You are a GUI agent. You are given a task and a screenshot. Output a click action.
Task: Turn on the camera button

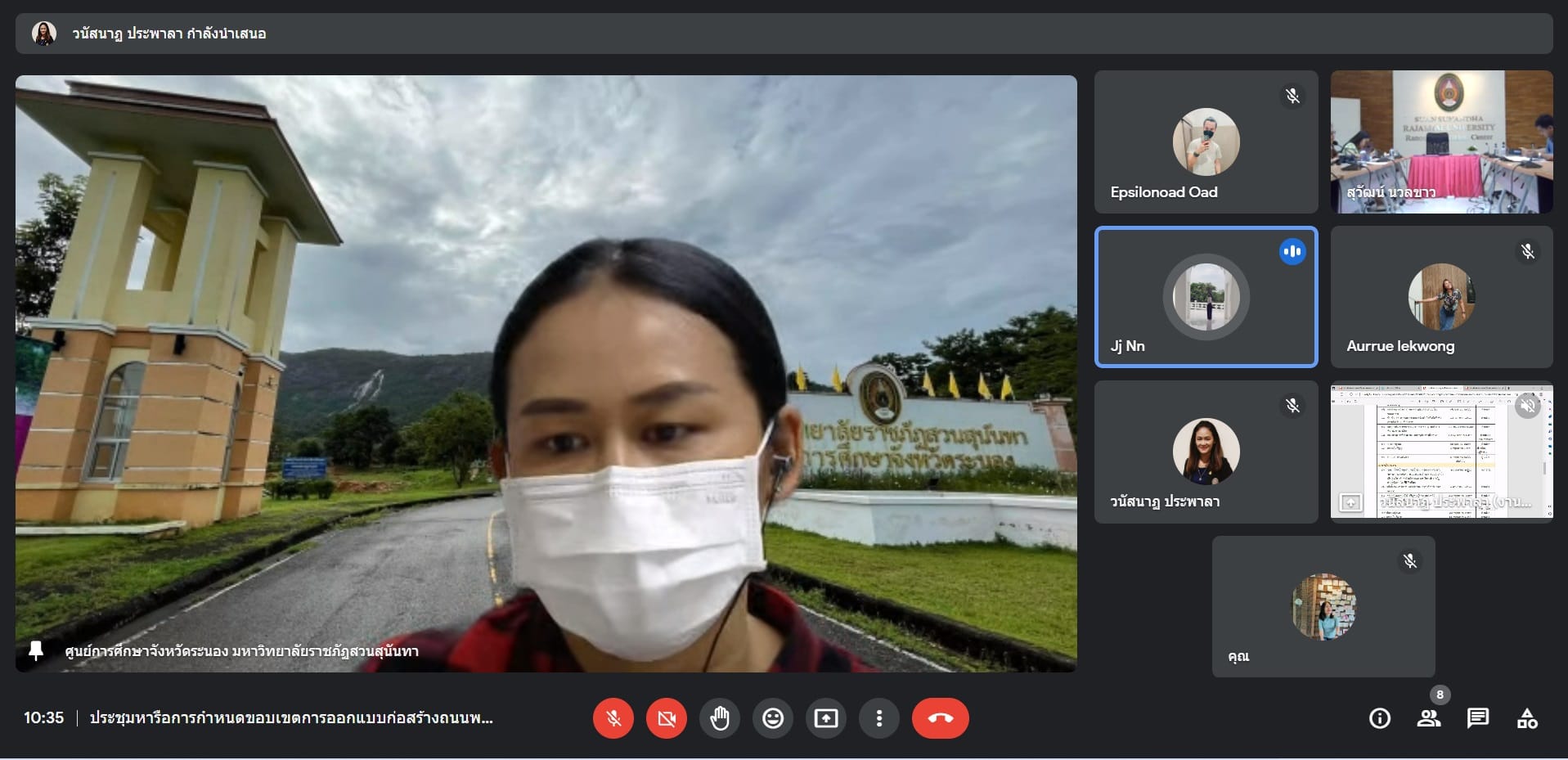point(666,718)
